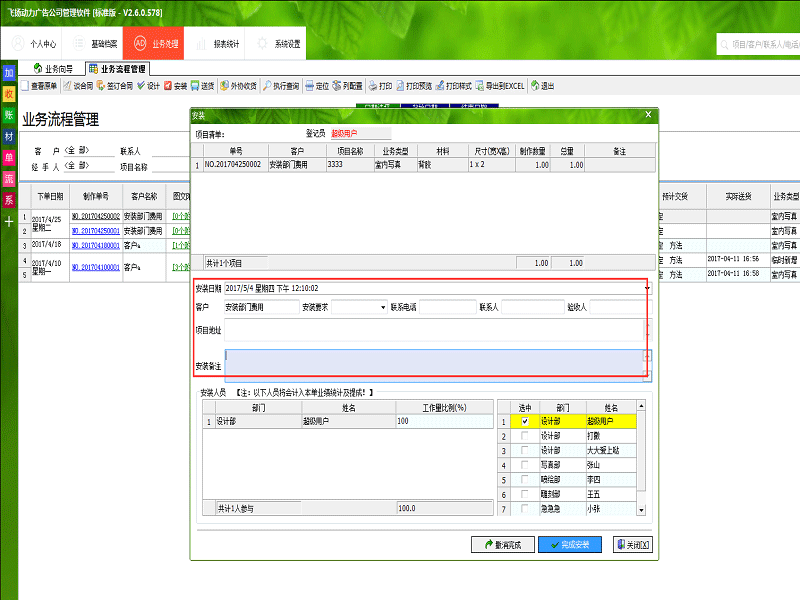
Task: Click the 材 sidebar icon
Action: (x=9, y=136)
